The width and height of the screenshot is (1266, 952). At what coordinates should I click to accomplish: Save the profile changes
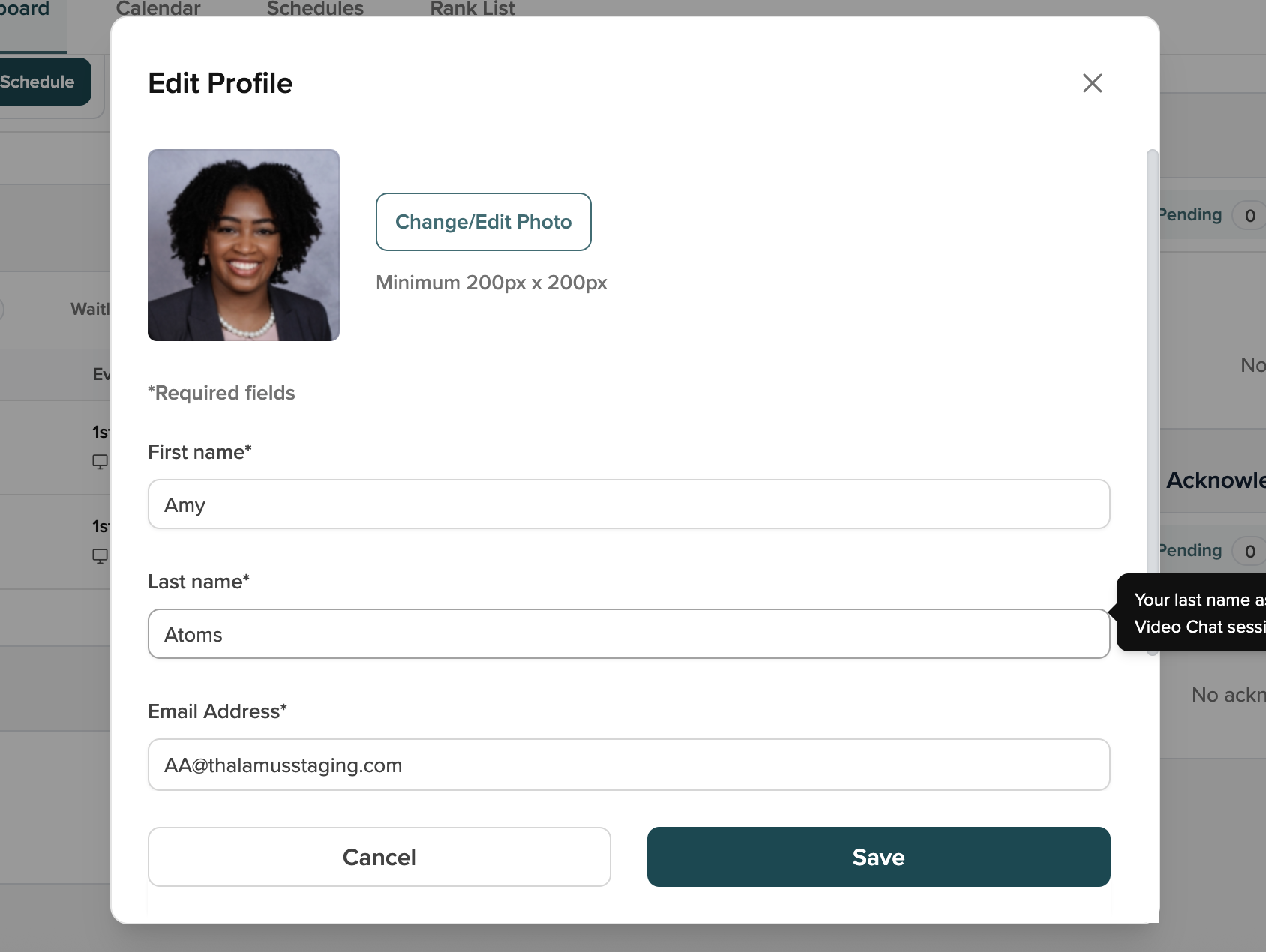point(878,857)
